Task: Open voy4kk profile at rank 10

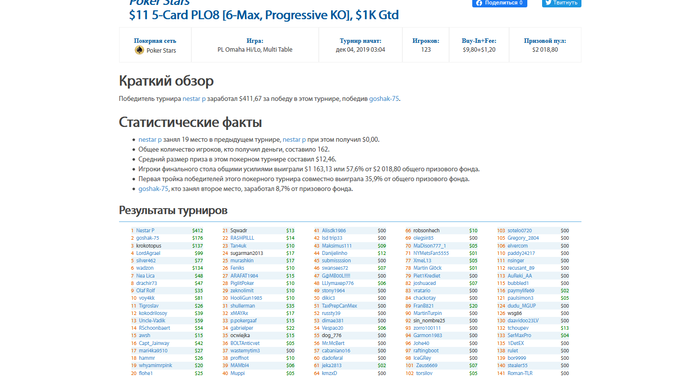Action: click(146, 298)
